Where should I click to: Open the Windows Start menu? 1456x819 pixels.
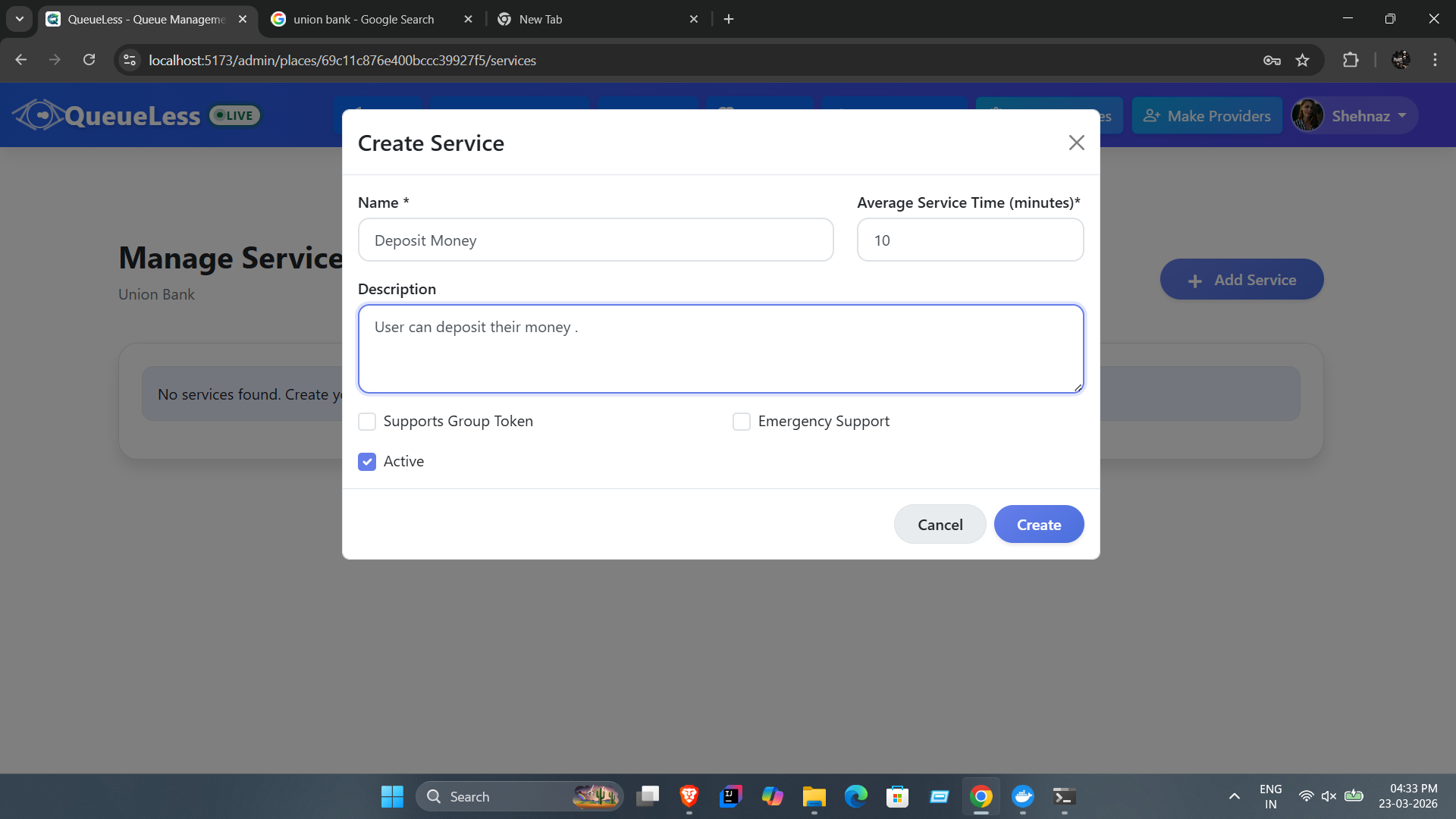click(x=392, y=796)
